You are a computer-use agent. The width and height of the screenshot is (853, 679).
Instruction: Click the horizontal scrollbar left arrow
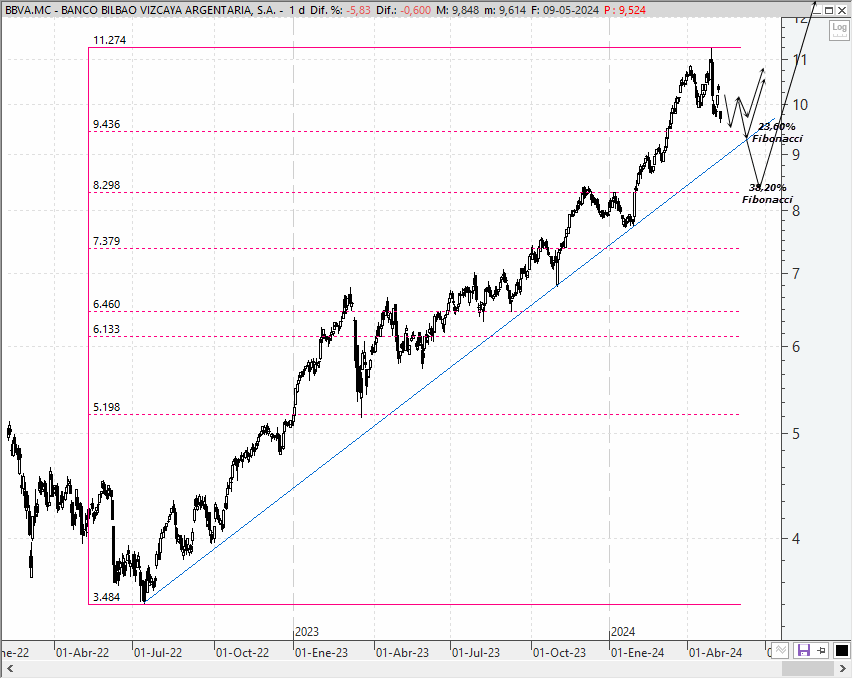tap(9, 669)
